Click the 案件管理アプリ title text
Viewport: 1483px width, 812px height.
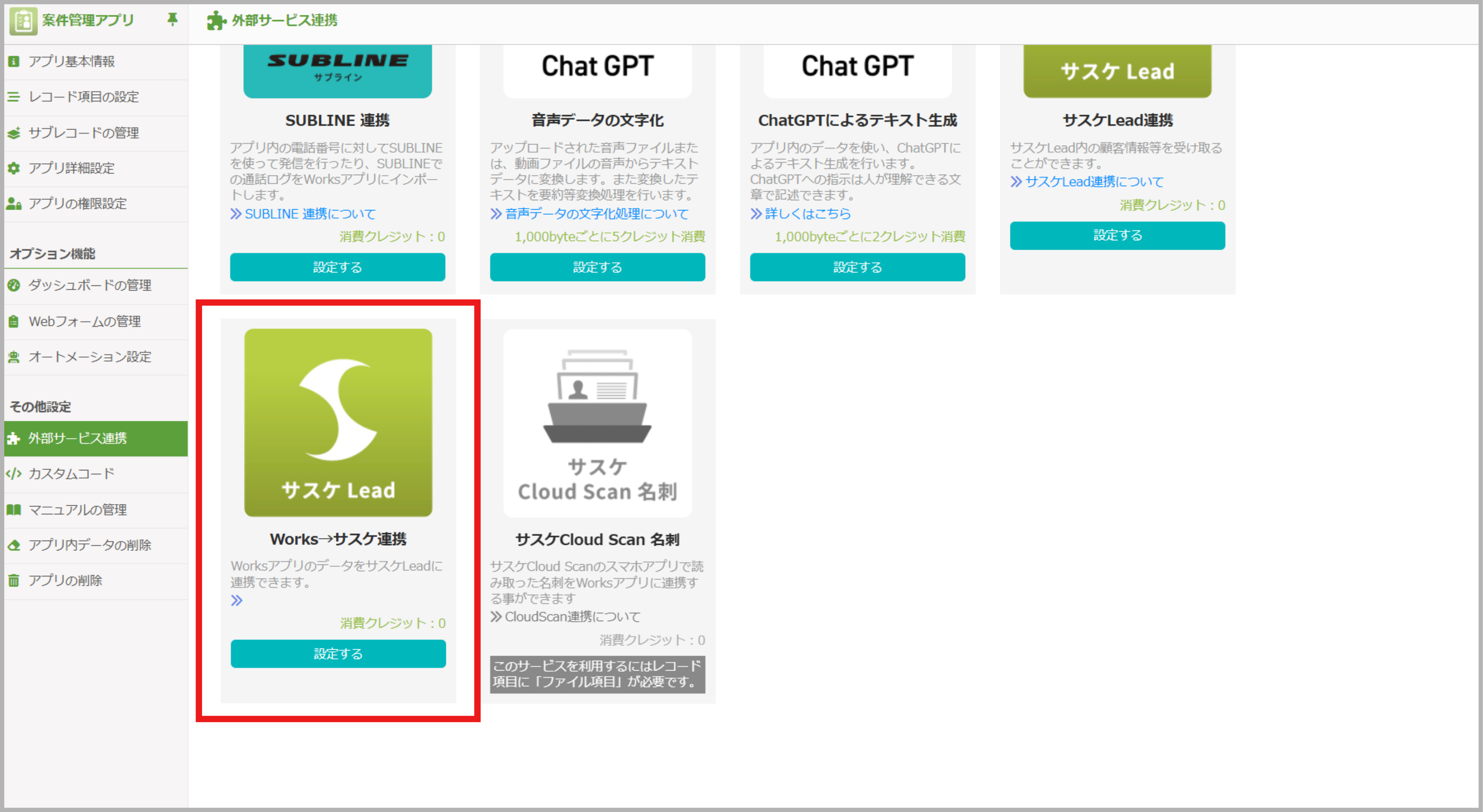point(87,21)
